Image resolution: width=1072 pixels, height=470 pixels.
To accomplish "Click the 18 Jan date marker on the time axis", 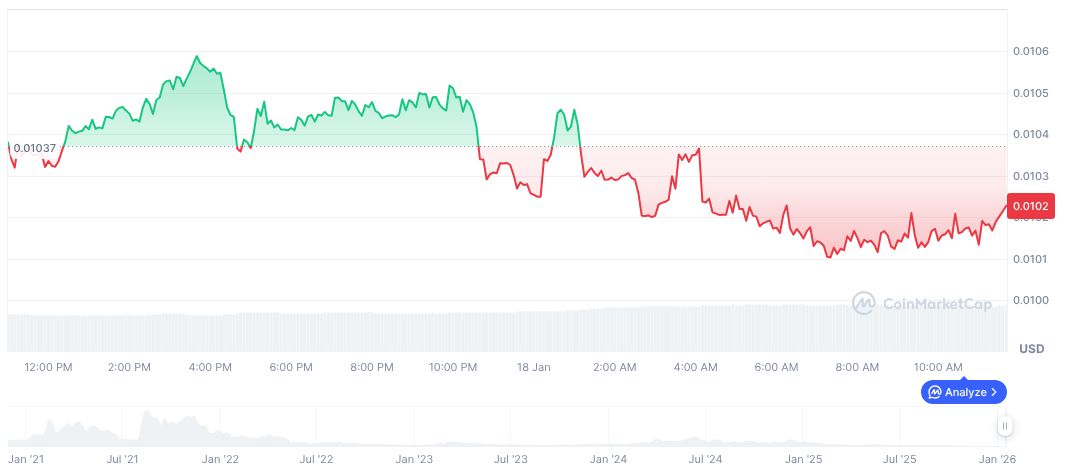I will click(x=534, y=368).
